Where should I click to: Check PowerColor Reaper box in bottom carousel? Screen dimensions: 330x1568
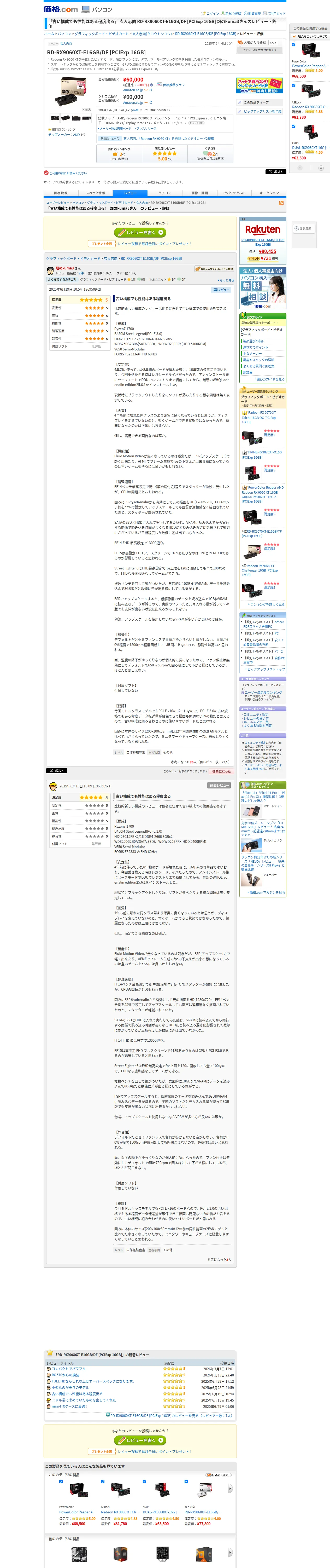click(61, 1481)
